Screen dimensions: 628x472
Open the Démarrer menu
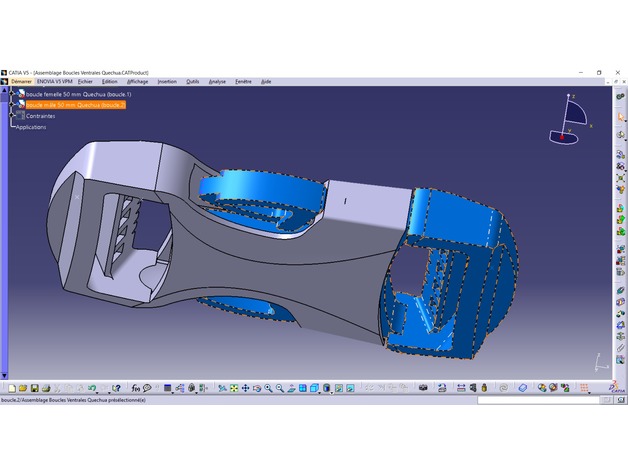coord(21,81)
